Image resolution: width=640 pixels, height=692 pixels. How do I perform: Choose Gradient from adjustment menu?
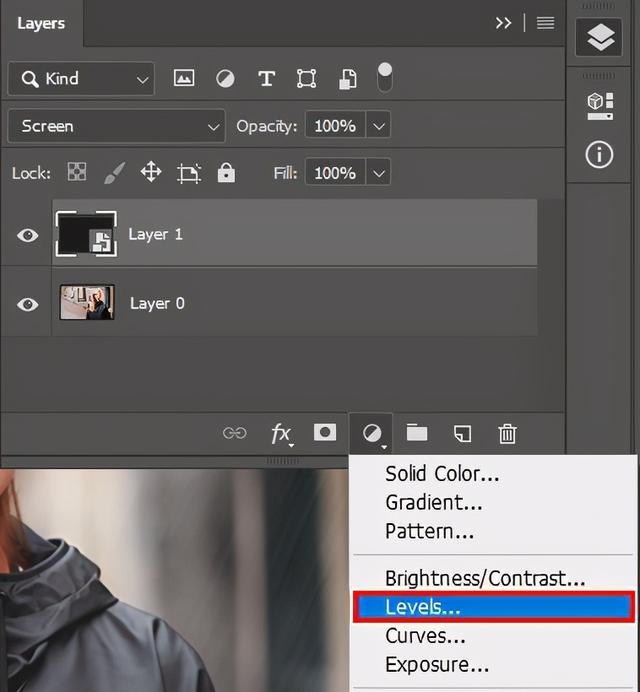click(x=434, y=503)
